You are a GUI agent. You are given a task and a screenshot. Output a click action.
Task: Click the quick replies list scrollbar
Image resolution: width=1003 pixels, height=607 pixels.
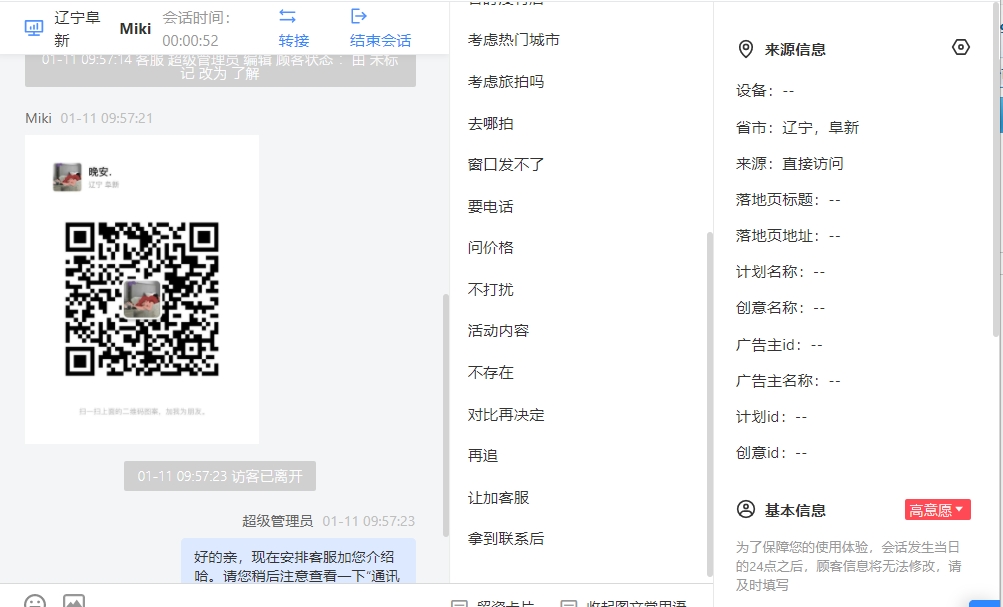click(x=709, y=404)
